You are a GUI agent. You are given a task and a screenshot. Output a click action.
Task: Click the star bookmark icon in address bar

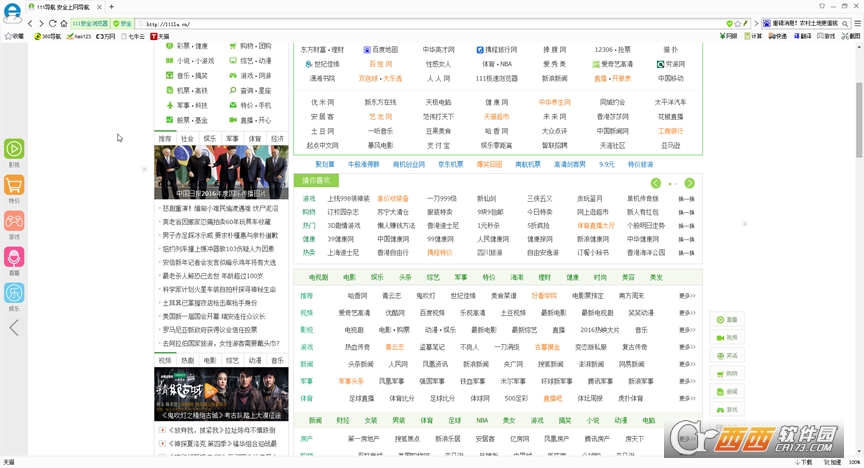738,24
